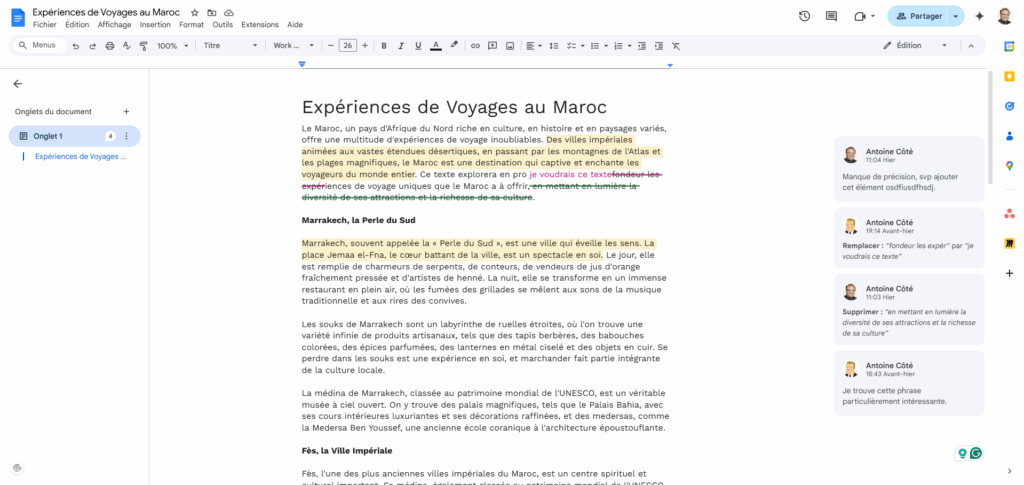Open the comments history icon
This screenshot has height=485, width=1024.
(831, 16)
